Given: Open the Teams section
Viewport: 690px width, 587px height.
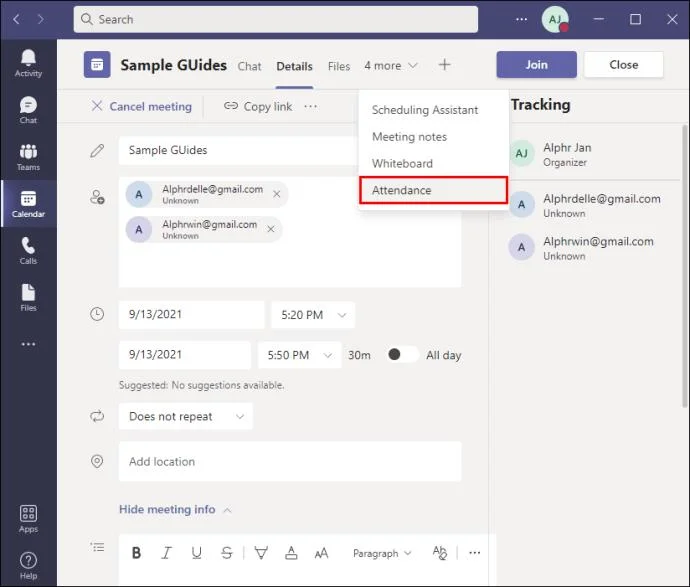Looking at the screenshot, I should coord(28,157).
